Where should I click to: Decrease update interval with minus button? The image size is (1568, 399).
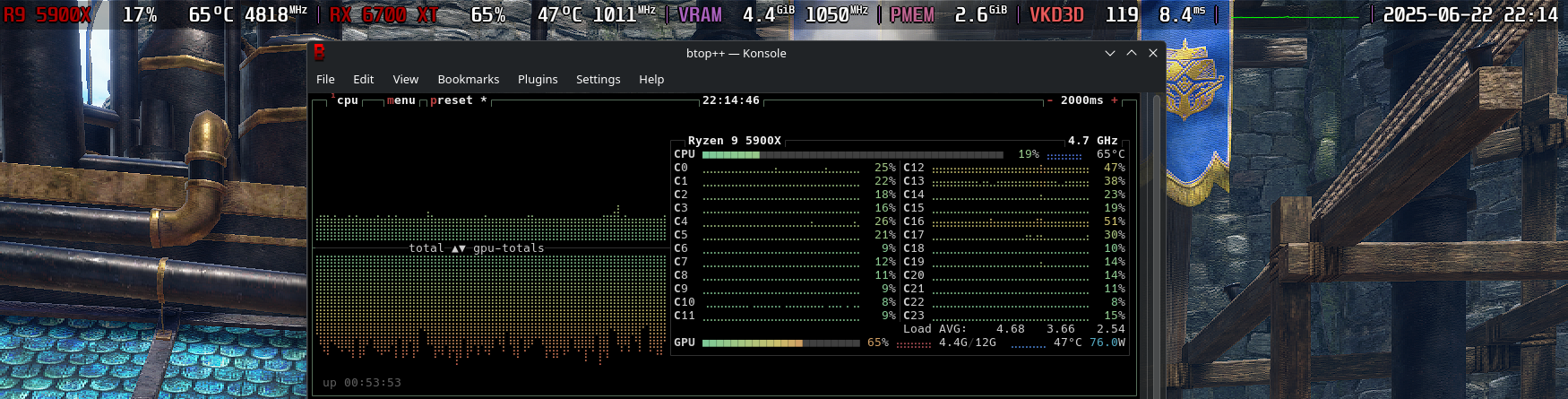(x=1050, y=100)
